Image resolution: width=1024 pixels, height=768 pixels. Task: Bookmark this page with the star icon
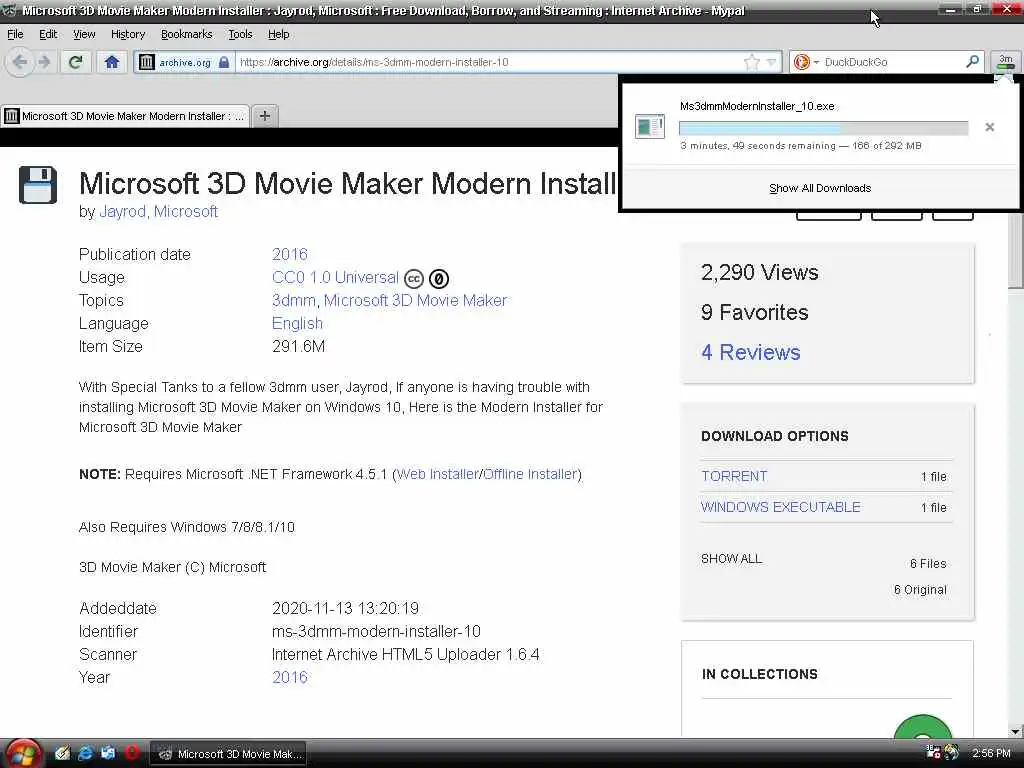pyautogui.click(x=752, y=62)
